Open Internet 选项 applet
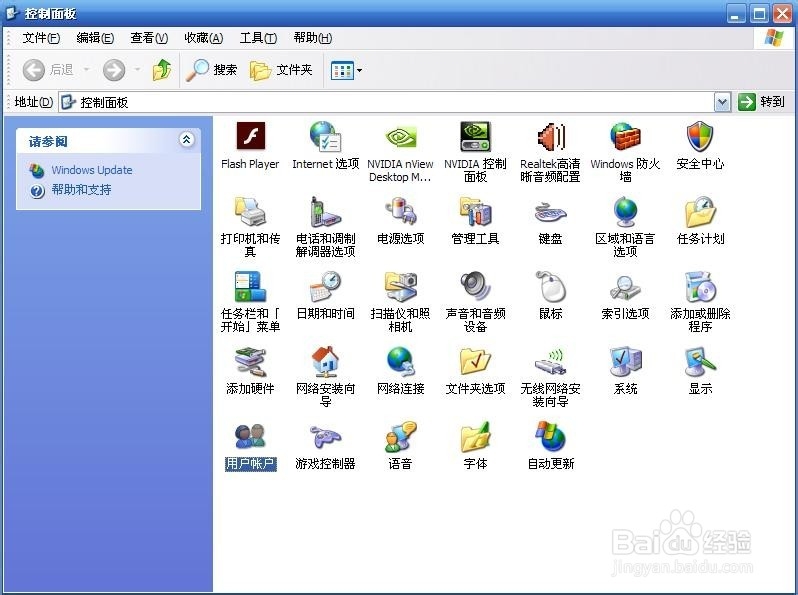This screenshot has height=595, width=798. tap(325, 136)
